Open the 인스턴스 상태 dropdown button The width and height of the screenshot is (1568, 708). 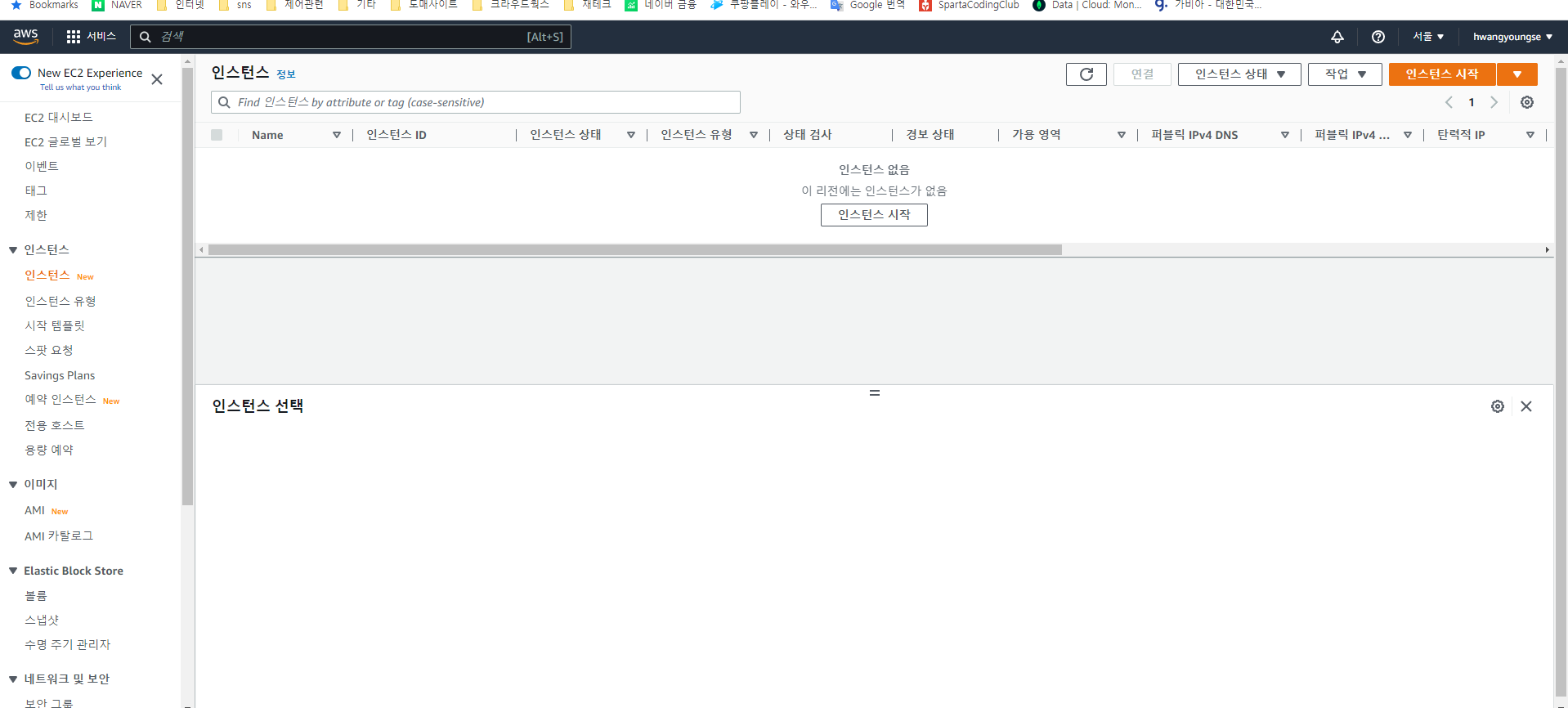[1239, 74]
